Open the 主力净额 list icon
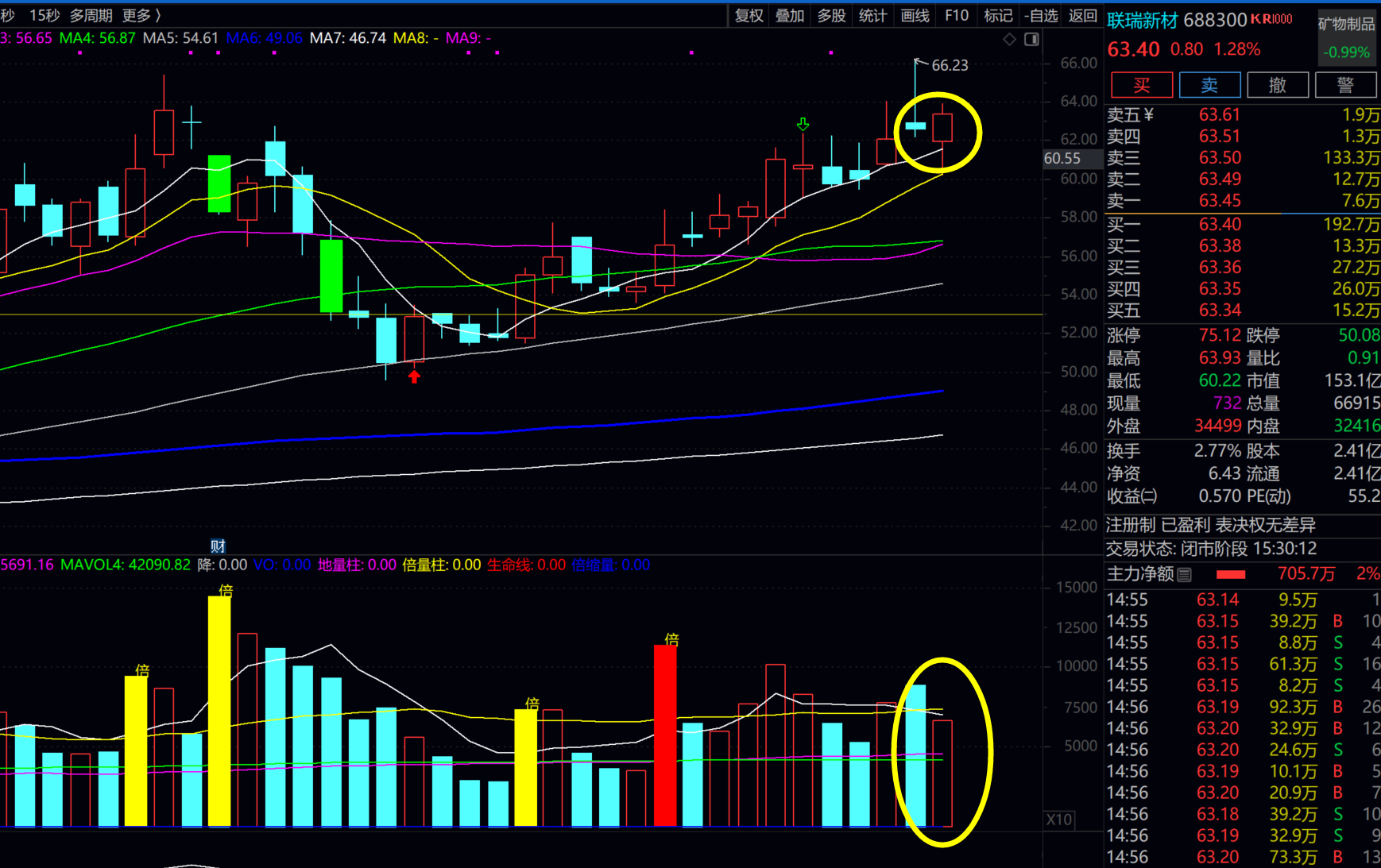1381x868 pixels. 1185,574
